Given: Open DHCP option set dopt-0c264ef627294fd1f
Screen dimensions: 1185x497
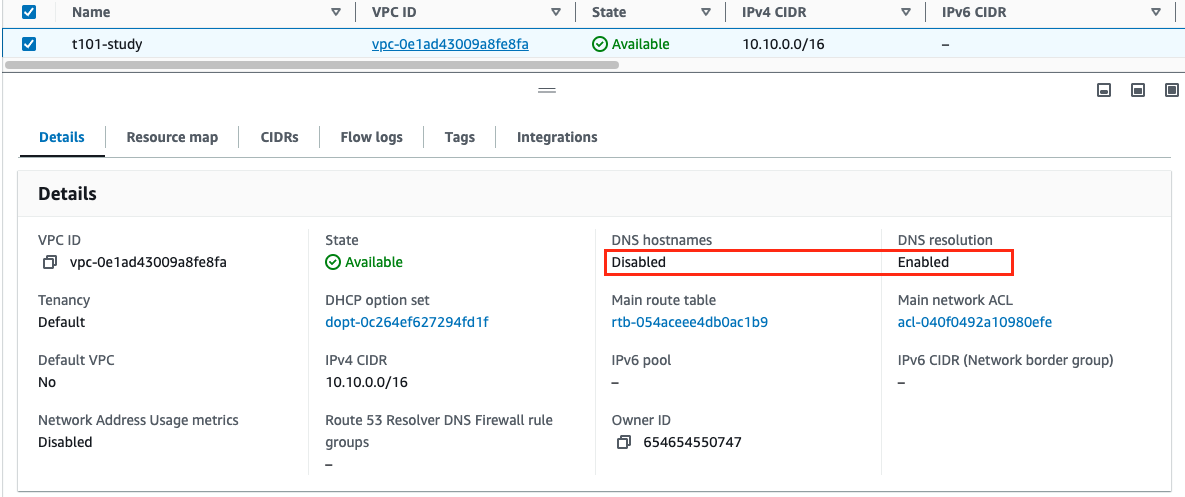Looking at the screenshot, I should coord(407,322).
